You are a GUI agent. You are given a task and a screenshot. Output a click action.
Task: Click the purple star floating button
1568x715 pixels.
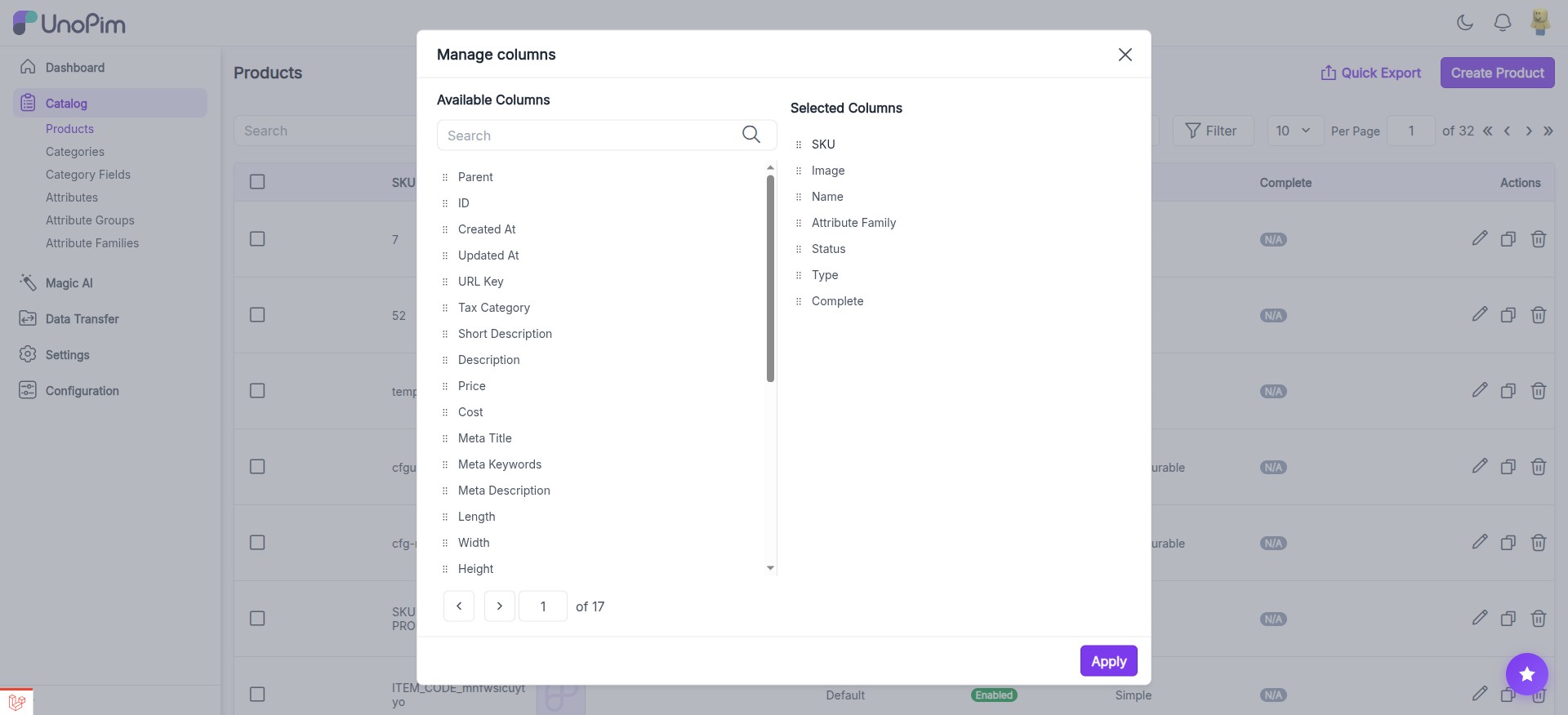tap(1527, 674)
